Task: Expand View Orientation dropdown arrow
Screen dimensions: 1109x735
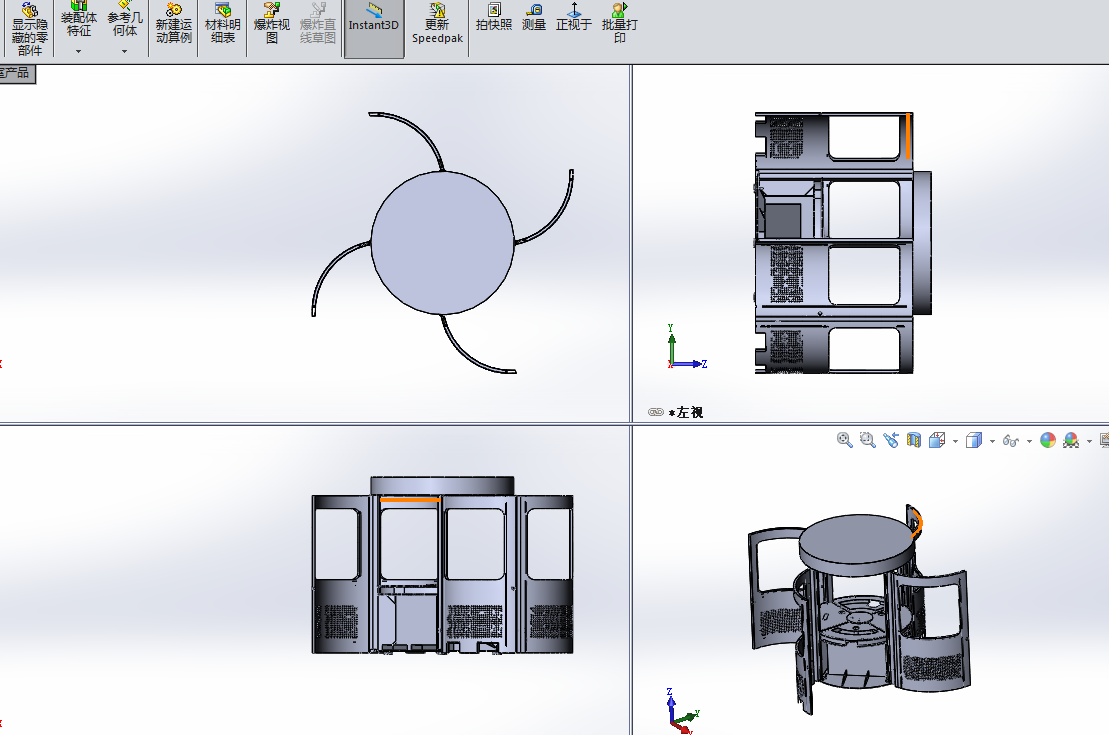Action: [x=956, y=441]
